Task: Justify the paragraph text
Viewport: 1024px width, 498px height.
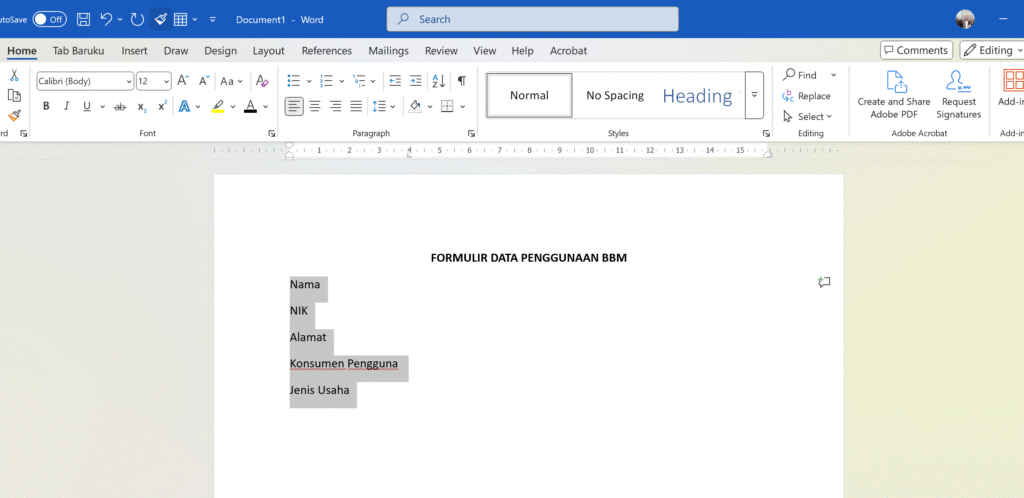Action: [x=356, y=106]
